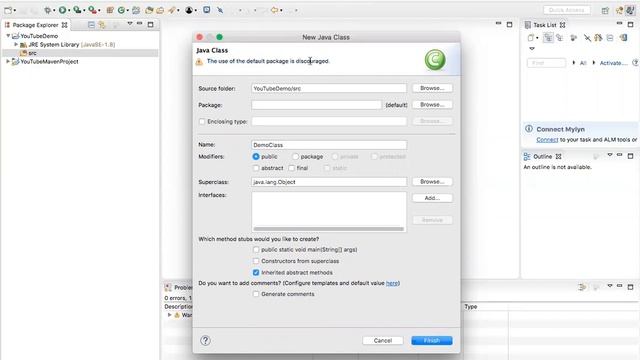Click the Quick Access search field
640x360 pixels.
[x=567, y=10]
